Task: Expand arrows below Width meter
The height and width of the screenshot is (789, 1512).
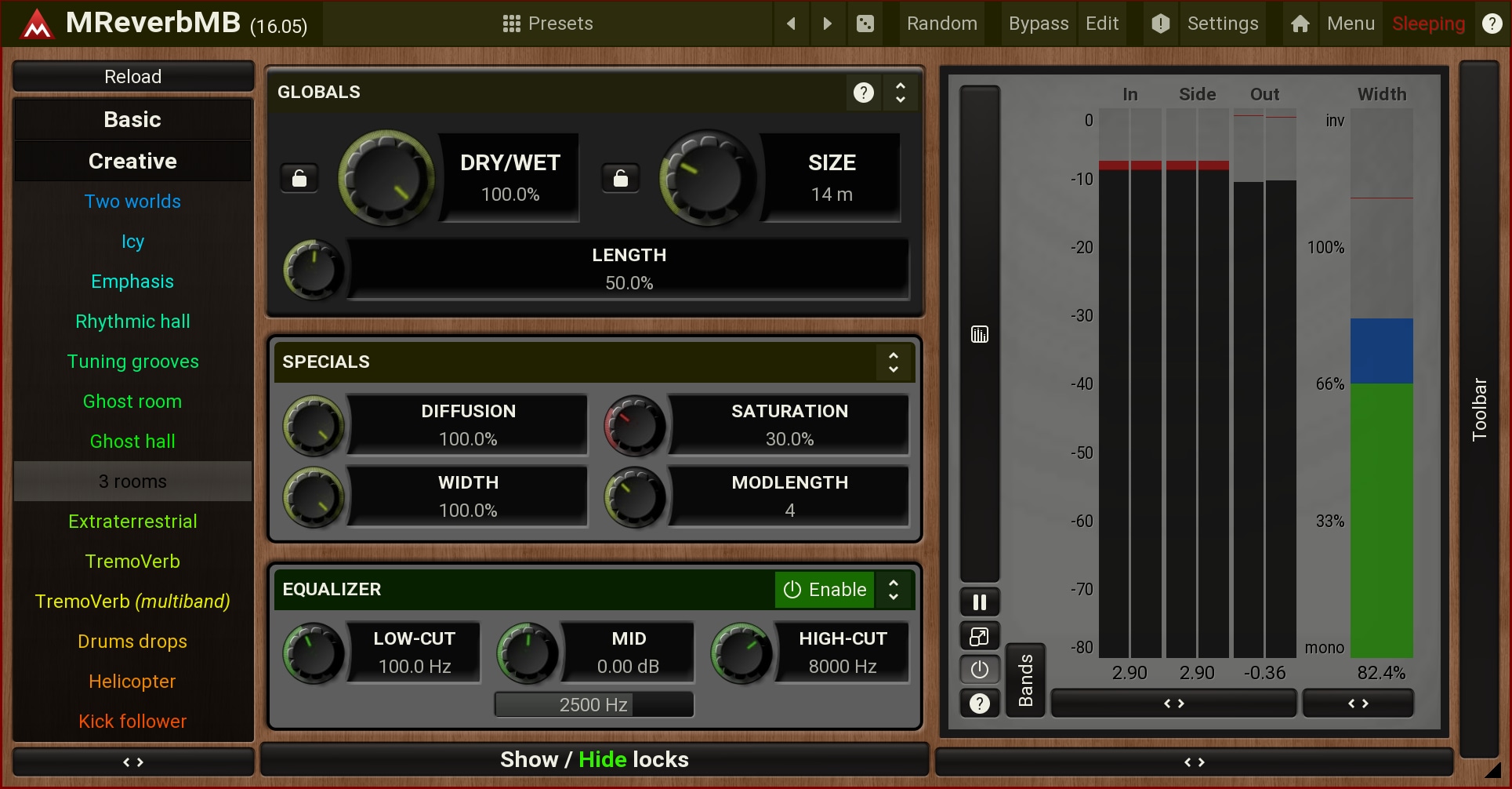Action: click(1358, 704)
